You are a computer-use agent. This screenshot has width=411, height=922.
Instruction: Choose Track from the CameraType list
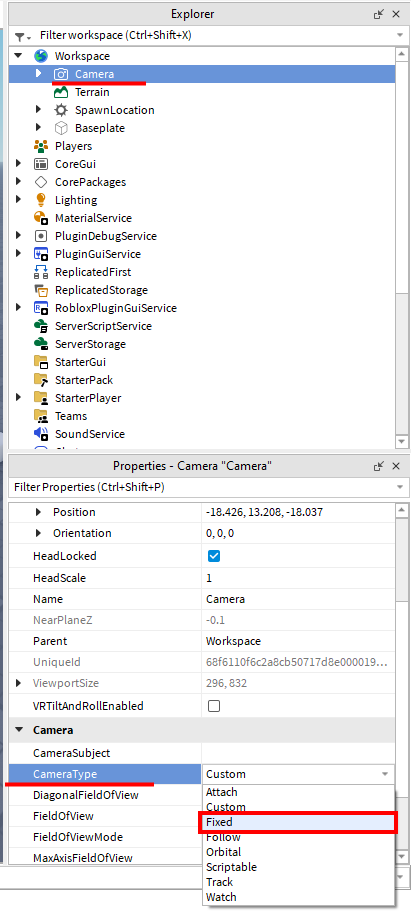coord(298,882)
